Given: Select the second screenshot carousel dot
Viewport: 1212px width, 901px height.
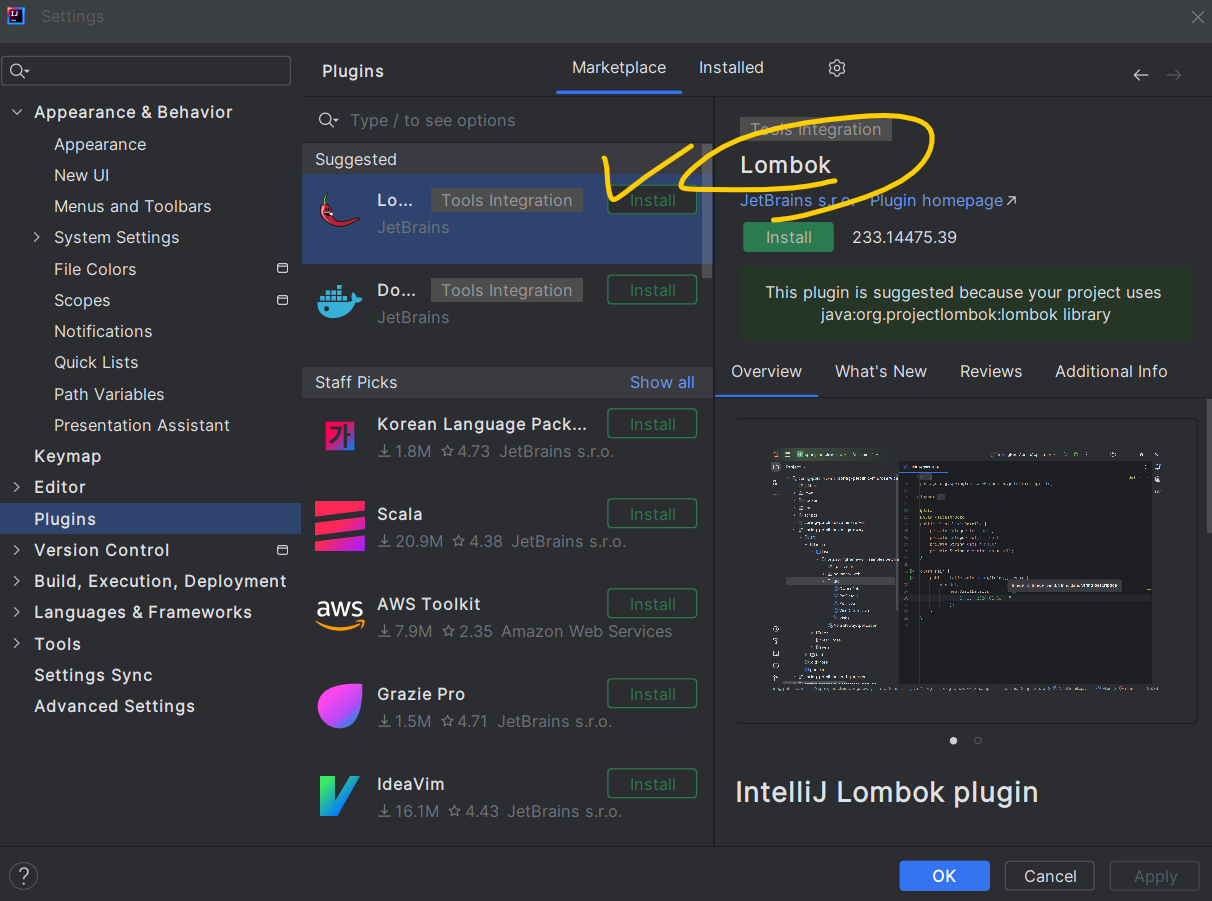Looking at the screenshot, I should click(978, 741).
